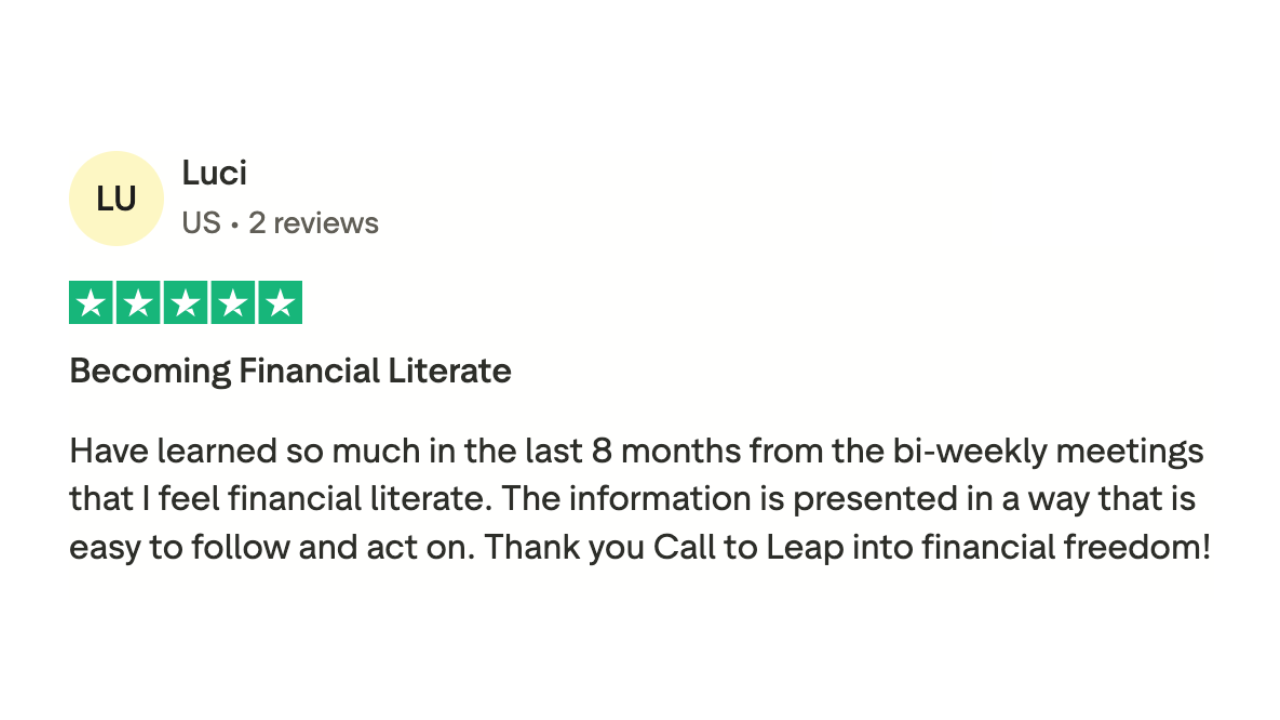Click 'that I feel financial literate' sentence
Image resolution: width=1280 pixels, height=720 pixels.
click(280, 499)
